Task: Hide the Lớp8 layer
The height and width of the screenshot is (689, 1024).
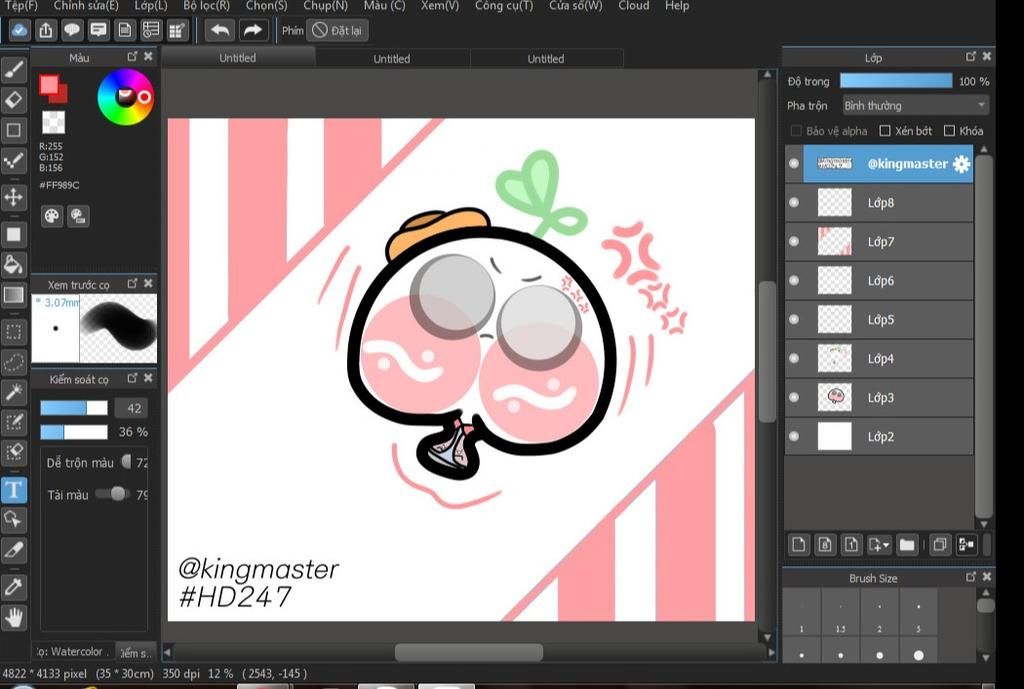Action: pos(794,202)
